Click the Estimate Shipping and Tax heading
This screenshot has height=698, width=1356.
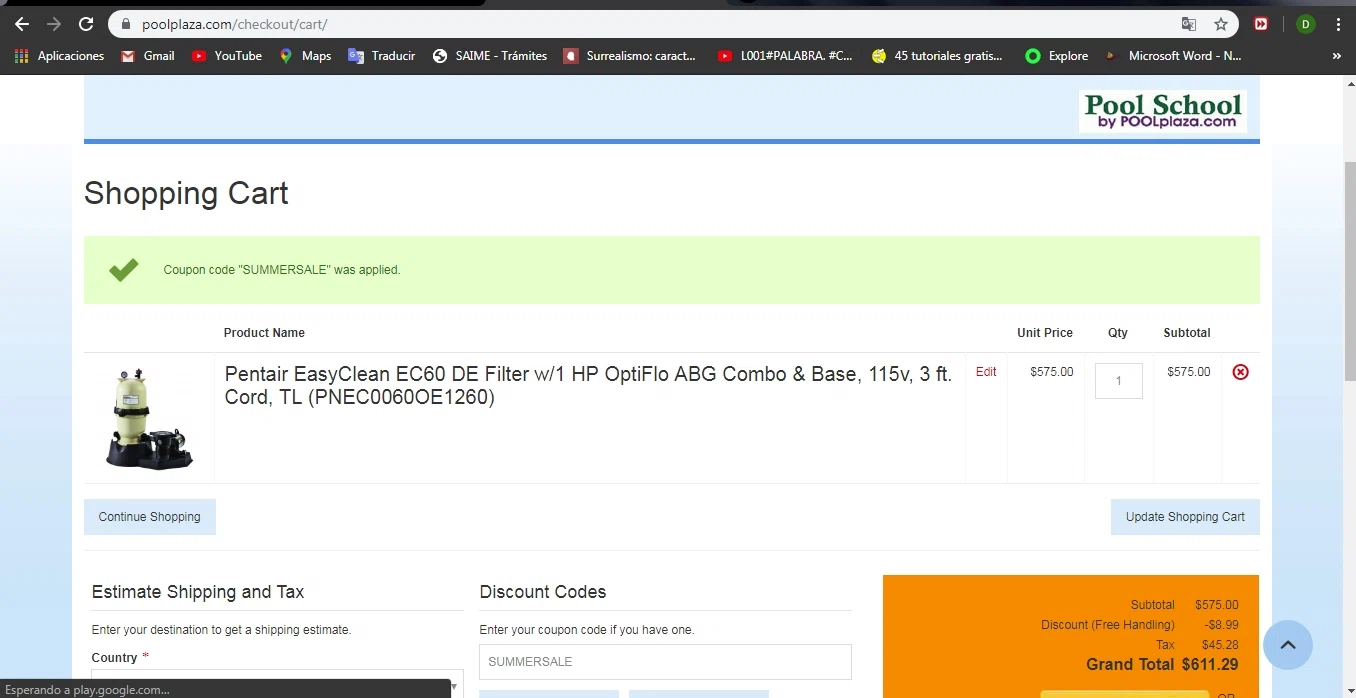(198, 592)
